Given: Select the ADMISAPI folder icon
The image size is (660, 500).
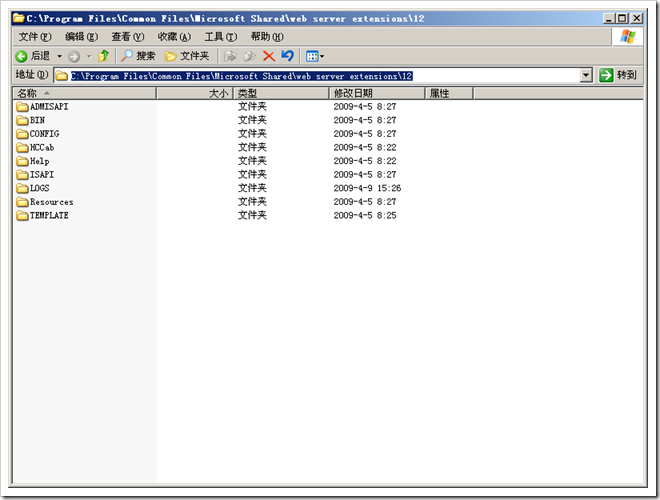Looking at the screenshot, I should click(22, 107).
